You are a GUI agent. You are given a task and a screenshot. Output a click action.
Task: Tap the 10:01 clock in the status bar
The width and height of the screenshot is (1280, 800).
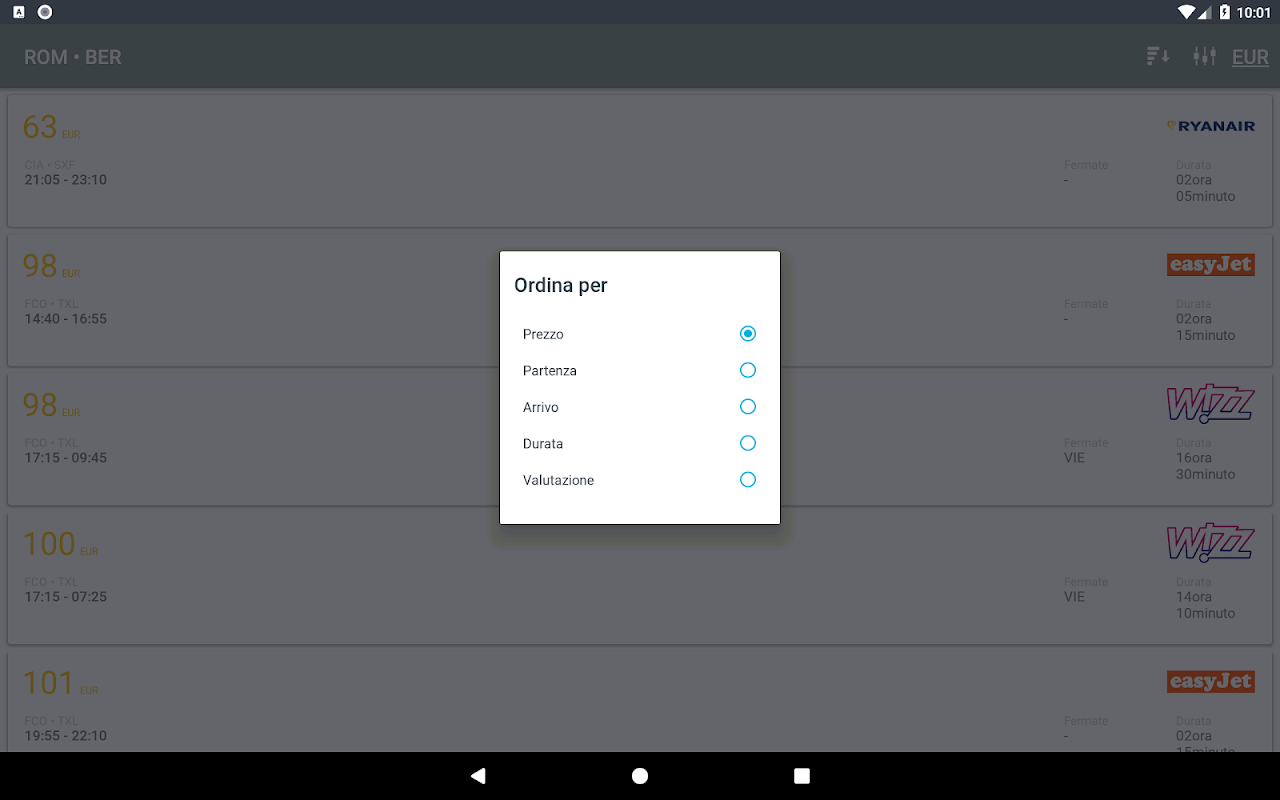pos(1253,12)
